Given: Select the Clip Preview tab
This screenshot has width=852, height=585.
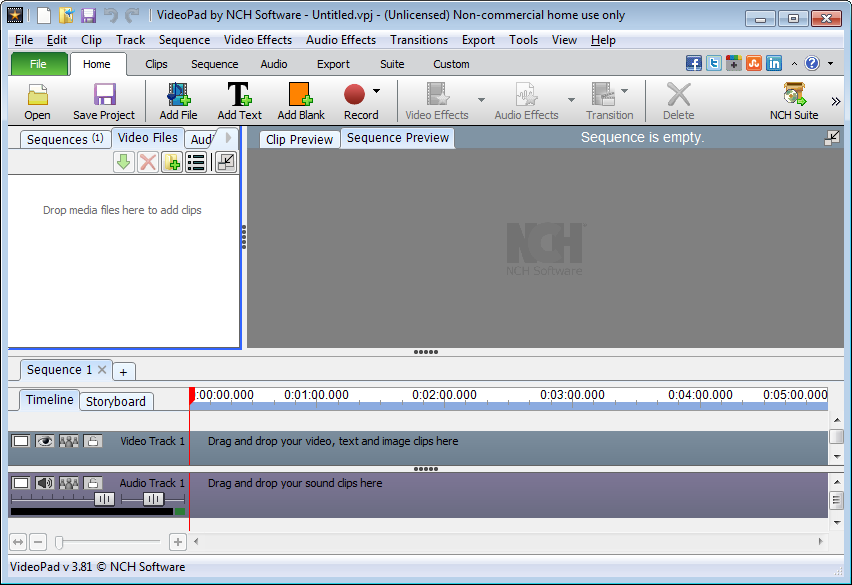Looking at the screenshot, I should click(x=299, y=140).
